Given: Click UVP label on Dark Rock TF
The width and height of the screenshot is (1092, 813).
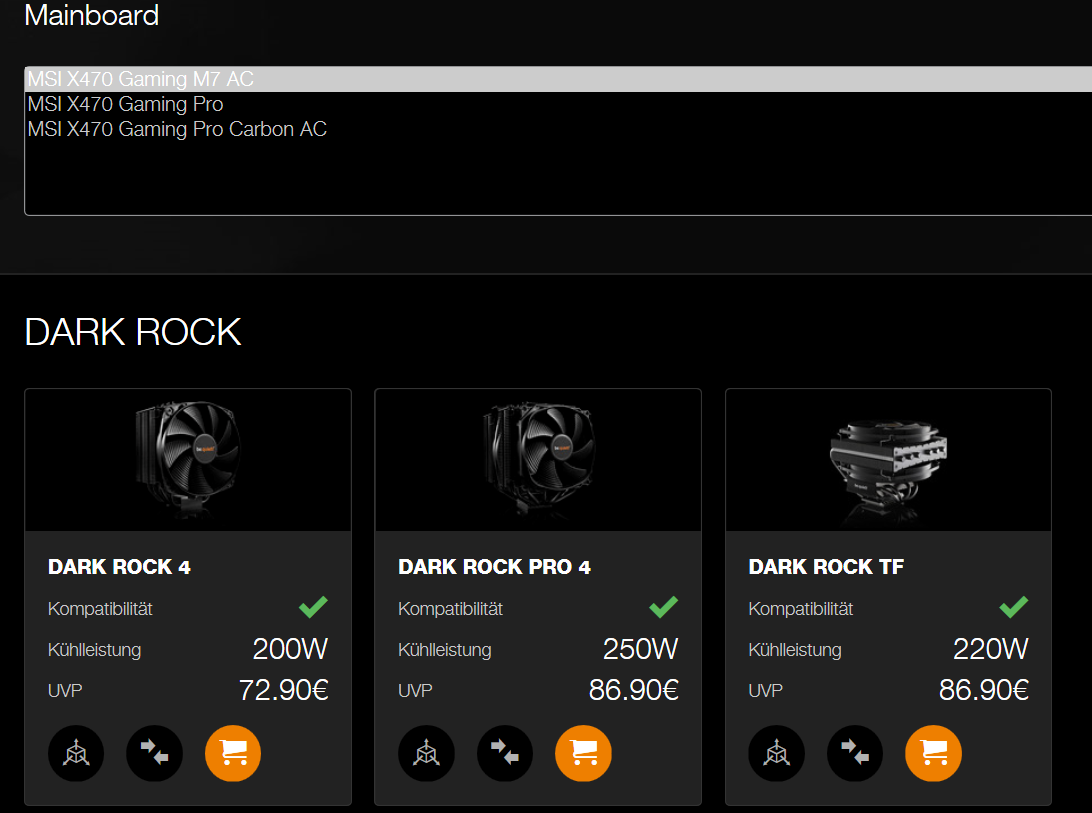Looking at the screenshot, I should pyautogui.click(x=765, y=690).
